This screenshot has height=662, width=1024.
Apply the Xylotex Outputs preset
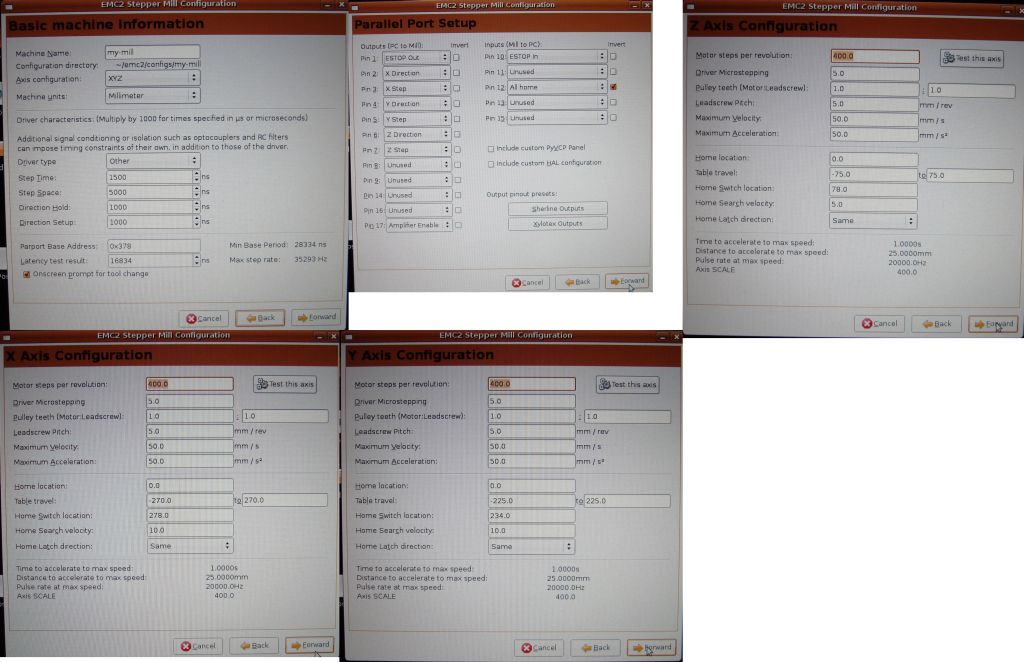557,223
